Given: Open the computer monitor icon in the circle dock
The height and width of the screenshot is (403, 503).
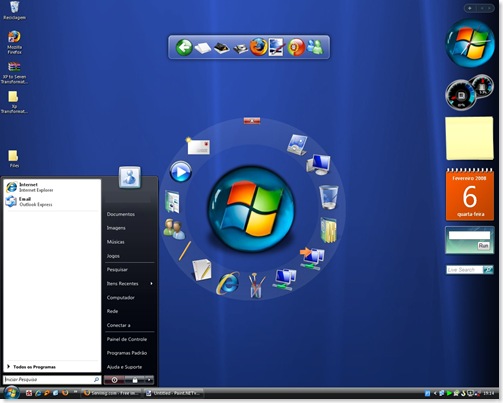Looking at the screenshot, I should pos(319,165).
